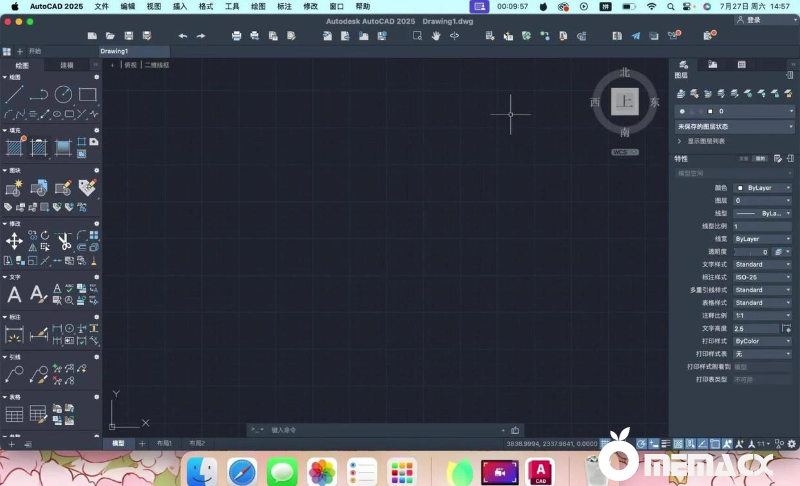This screenshot has width=800, height=486.
Task: Select the Rectangle drawing tool
Action: click(x=88, y=95)
